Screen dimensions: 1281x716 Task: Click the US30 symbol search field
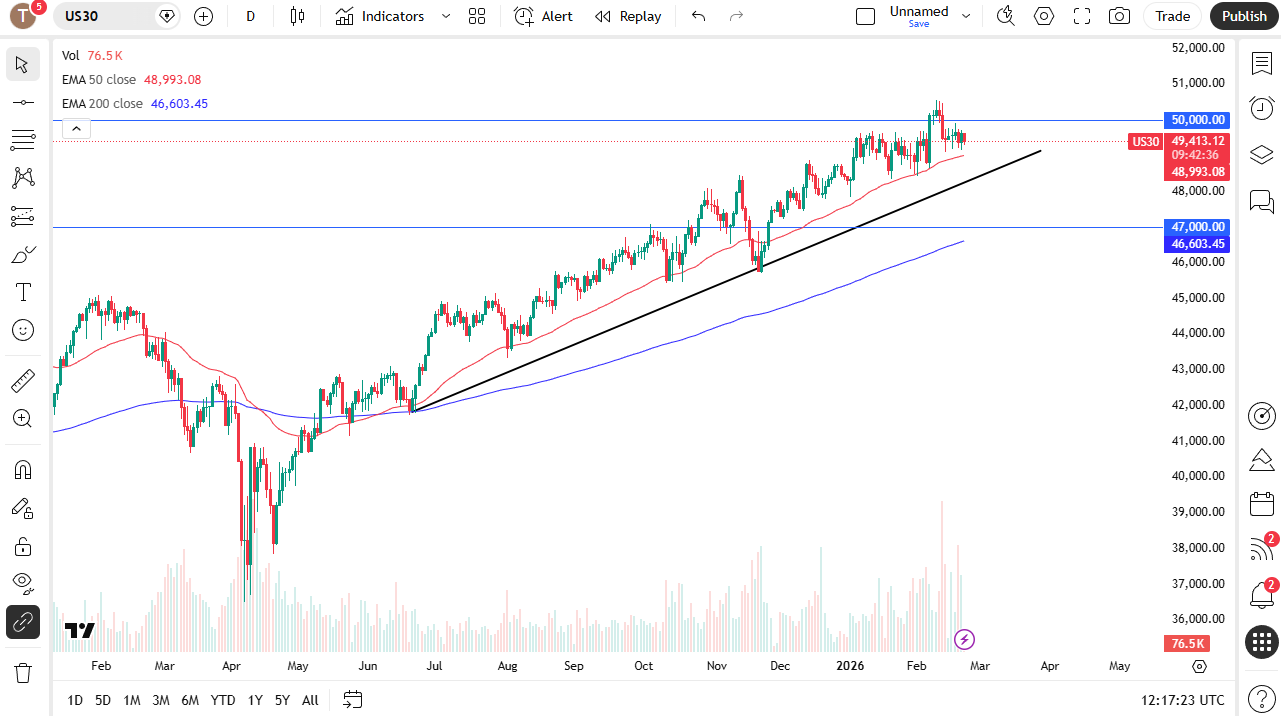click(x=116, y=16)
